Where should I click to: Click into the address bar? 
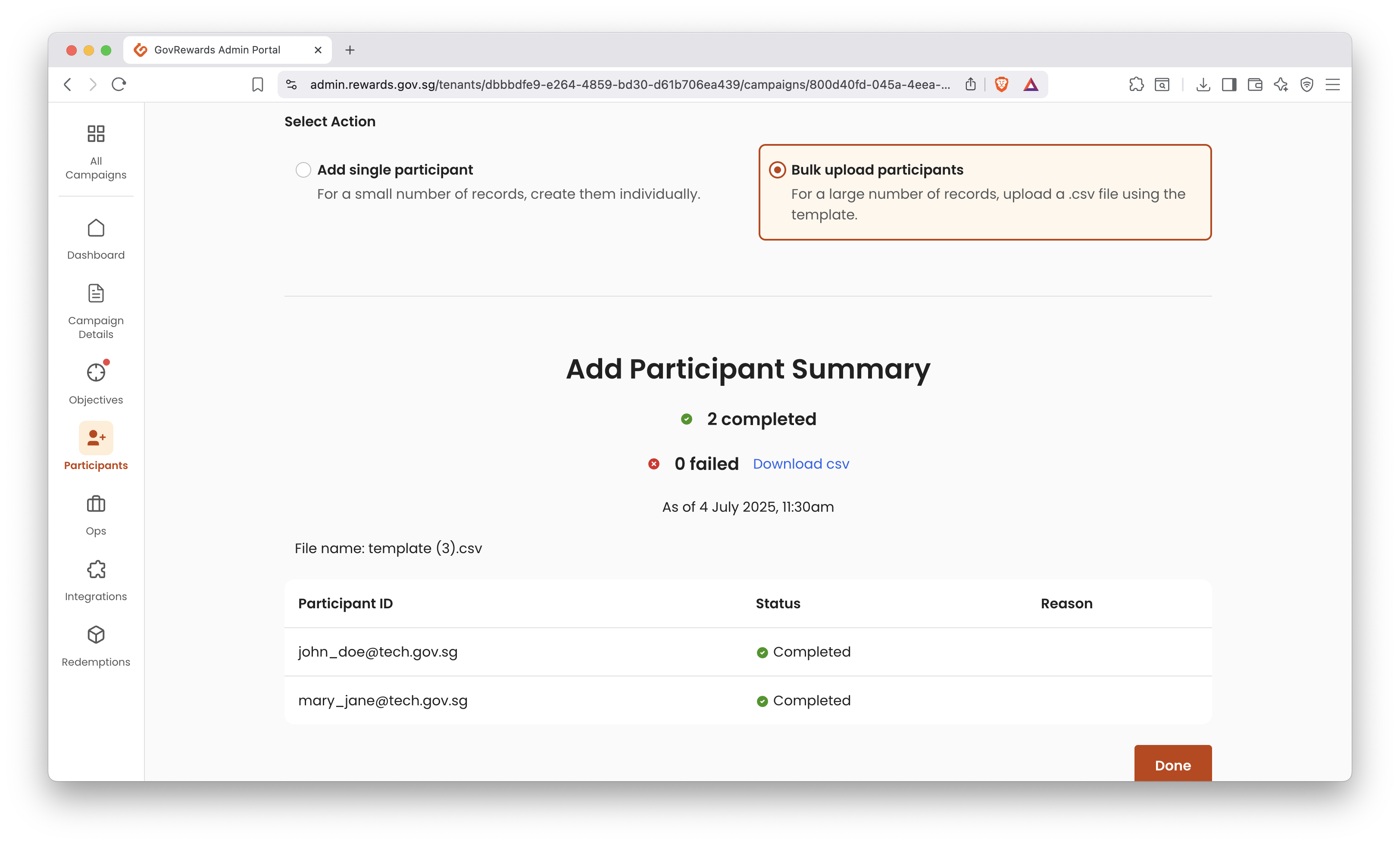pyautogui.click(x=625, y=84)
